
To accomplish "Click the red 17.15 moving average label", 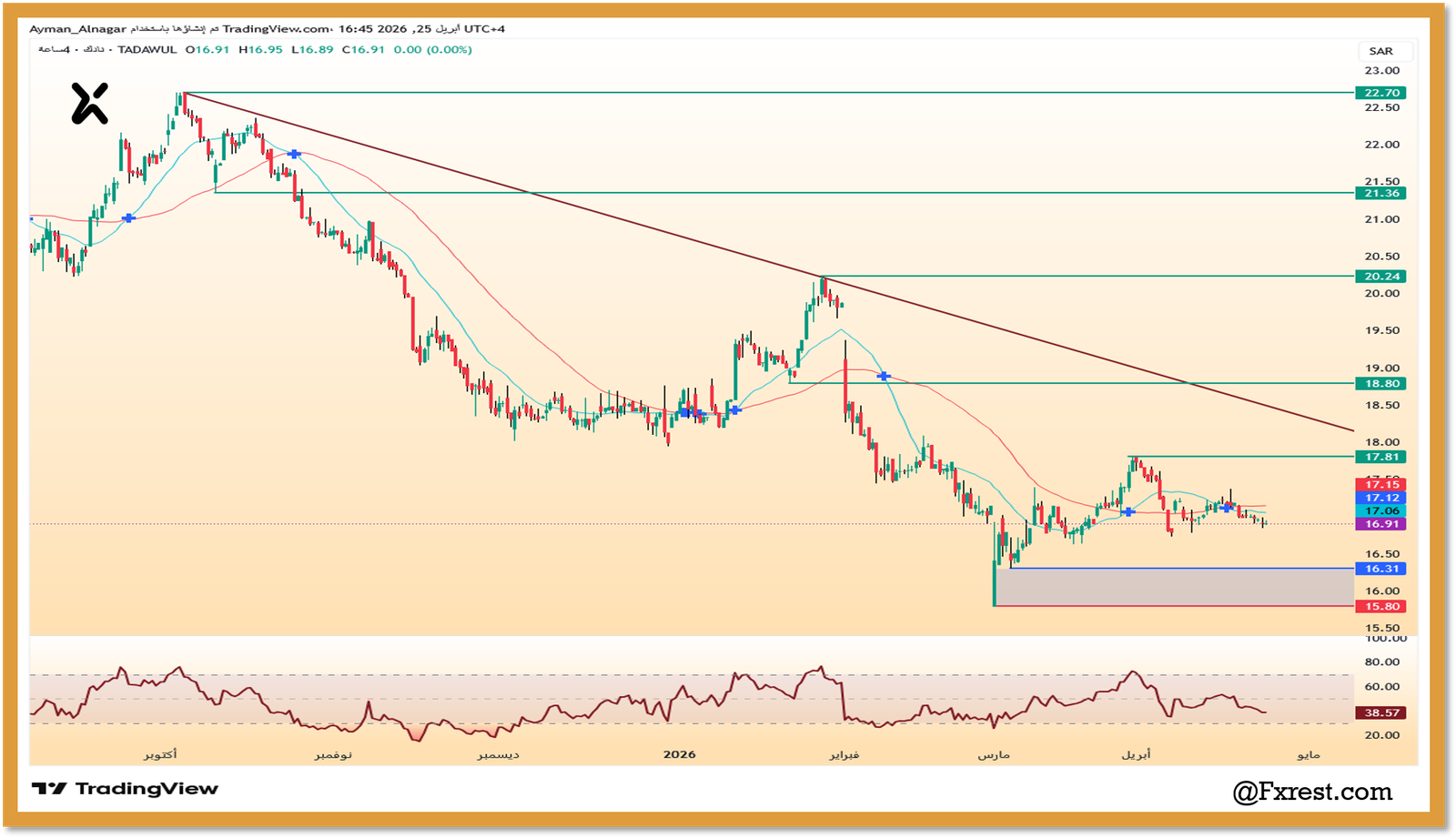I will tap(1380, 485).
